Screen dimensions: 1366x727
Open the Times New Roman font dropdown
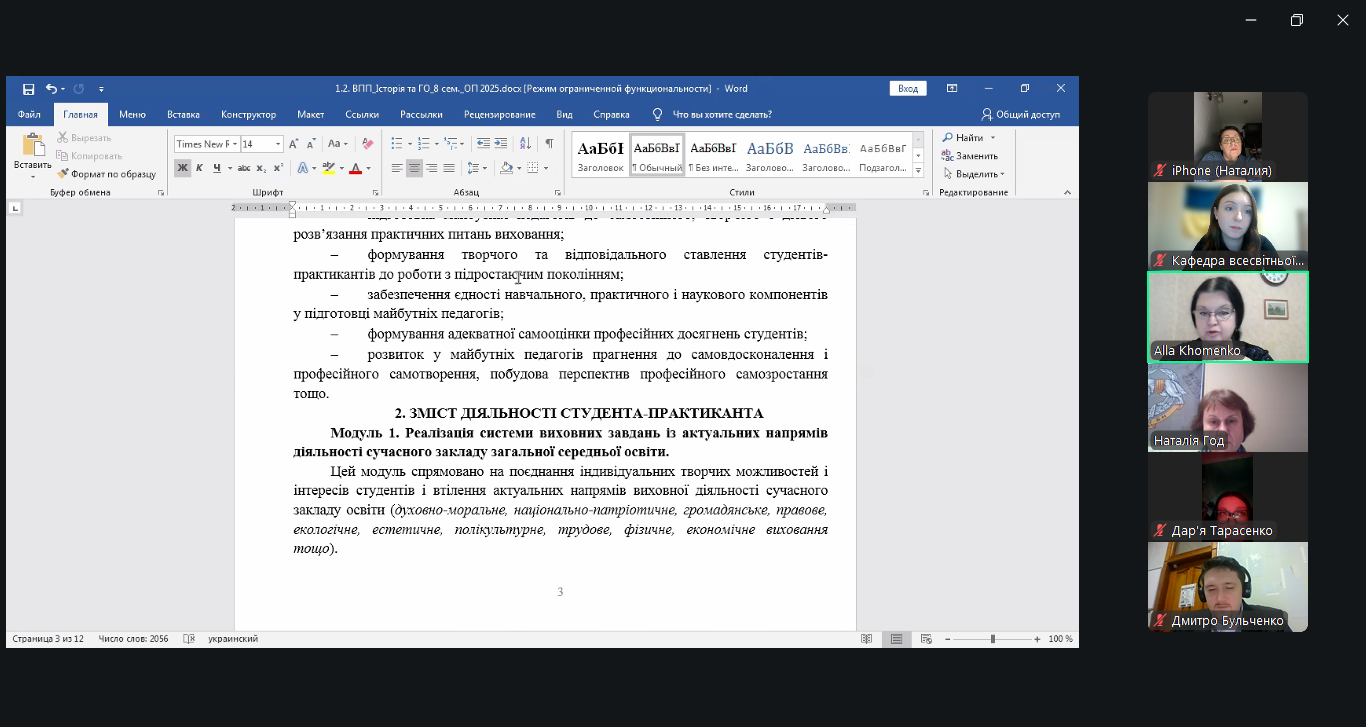pos(236,144)
